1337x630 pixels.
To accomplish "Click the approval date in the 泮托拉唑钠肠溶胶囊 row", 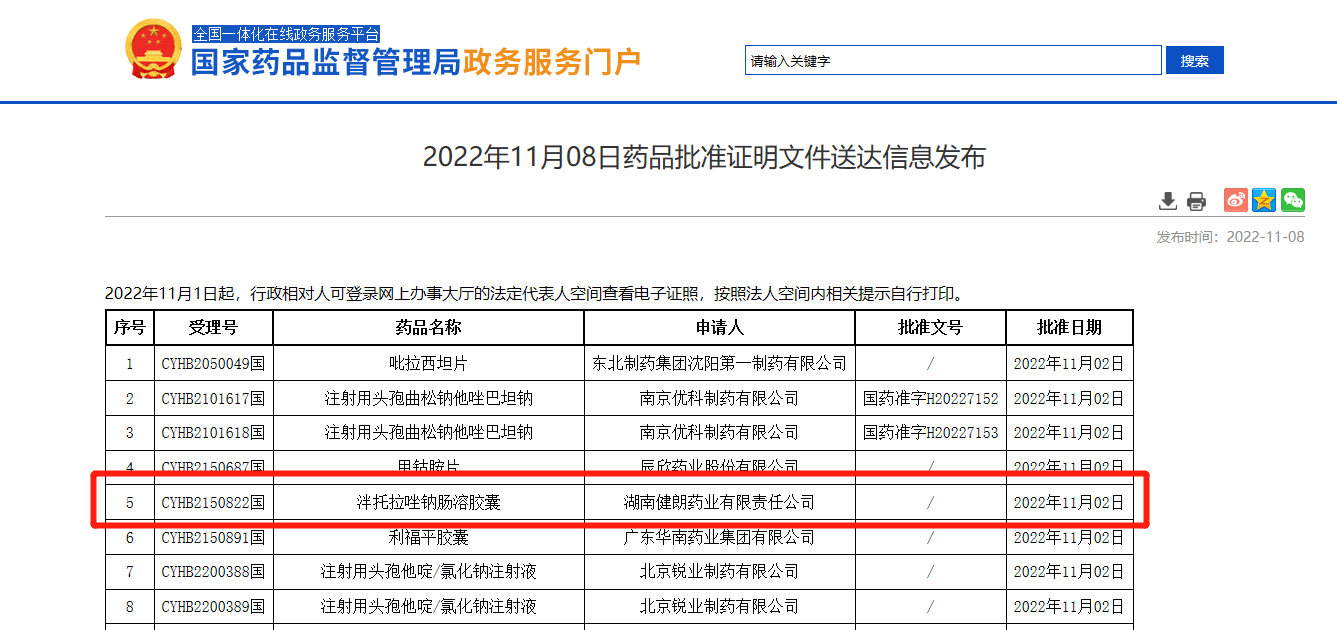I will coord(1069,502).
